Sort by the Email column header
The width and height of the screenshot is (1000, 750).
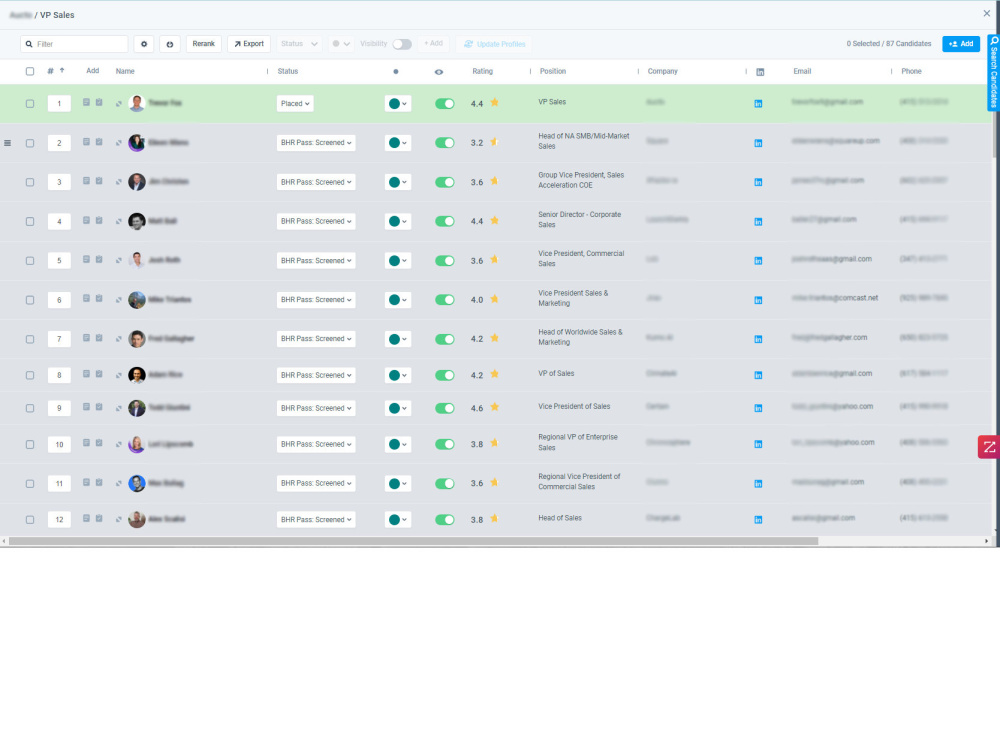[x=802, y=71]
